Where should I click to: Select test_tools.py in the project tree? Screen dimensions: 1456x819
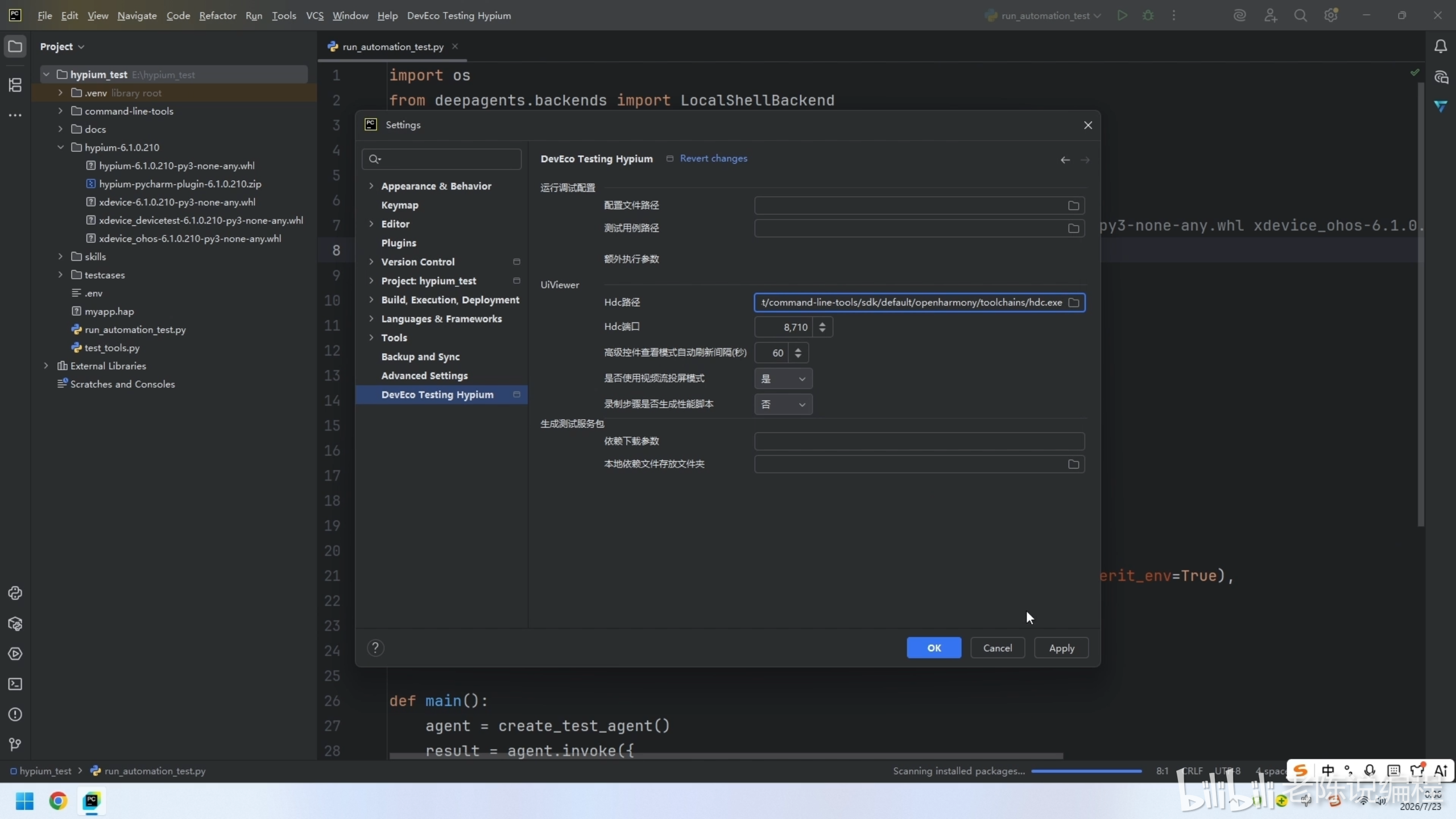(112, 348)
